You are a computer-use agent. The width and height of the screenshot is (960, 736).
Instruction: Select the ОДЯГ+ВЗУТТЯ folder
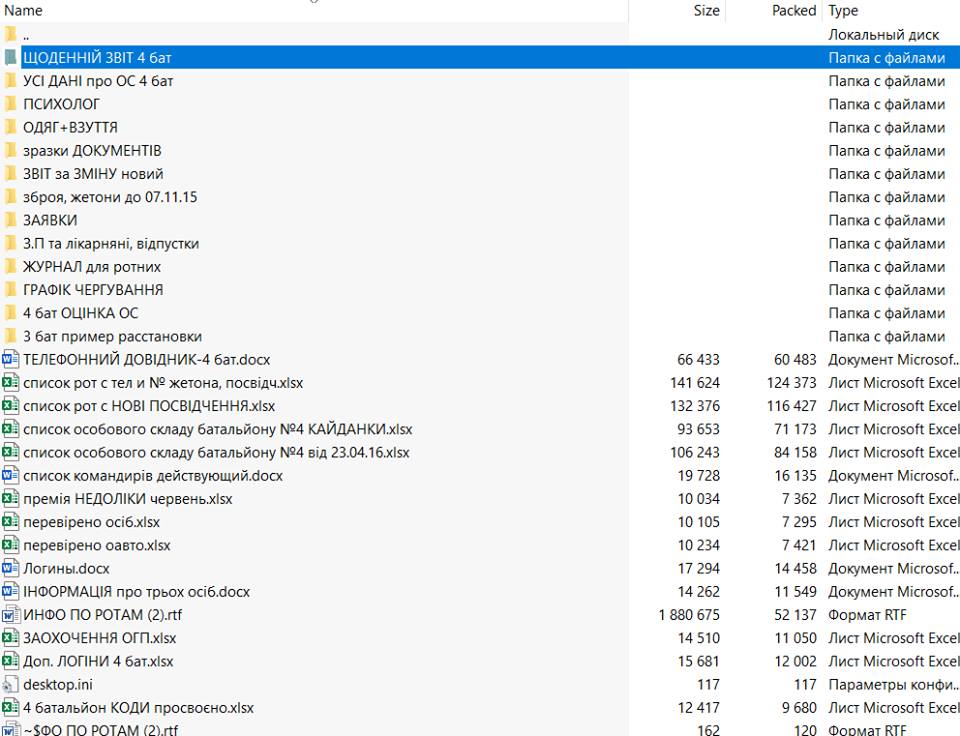[70, 127]
